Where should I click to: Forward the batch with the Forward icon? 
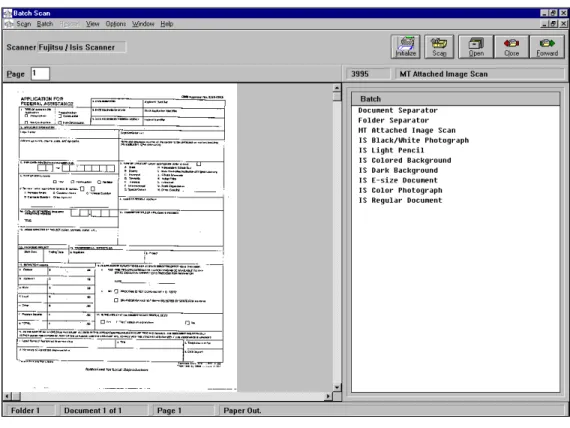pyautogui.click(x=547, y=47)
